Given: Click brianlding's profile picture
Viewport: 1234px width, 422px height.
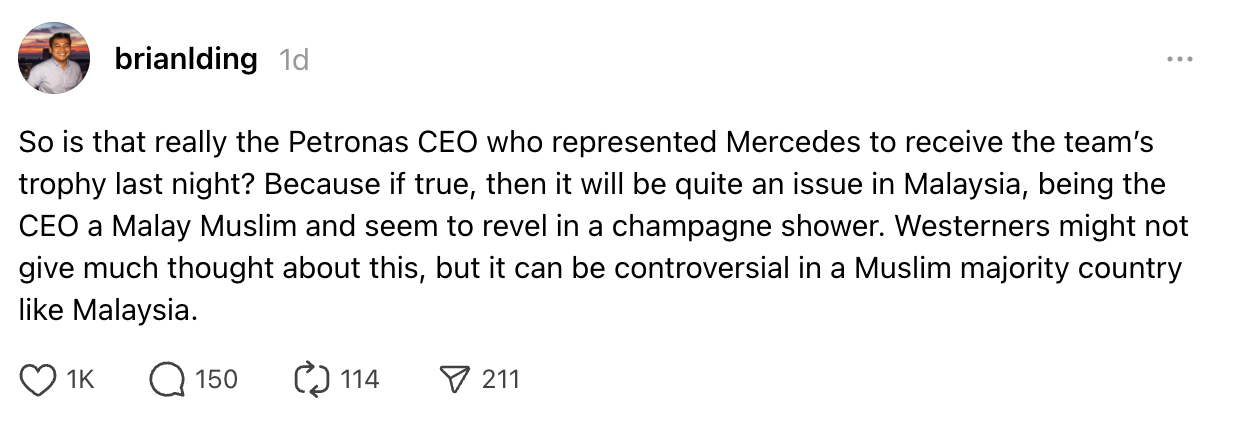Looking at the screenshot, I should point(54,58).
